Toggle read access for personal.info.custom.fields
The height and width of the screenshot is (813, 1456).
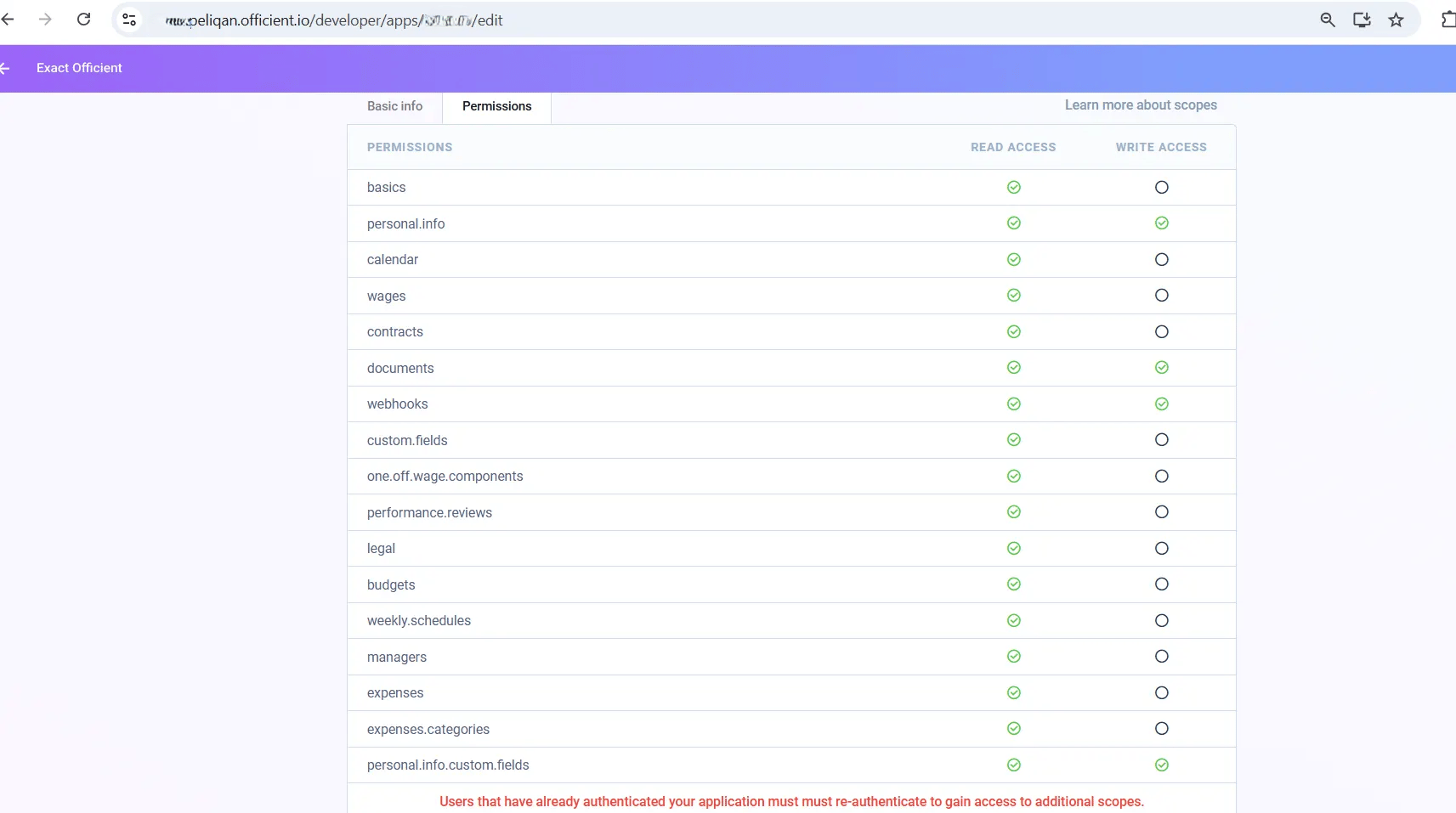(x=1013, y=765)
